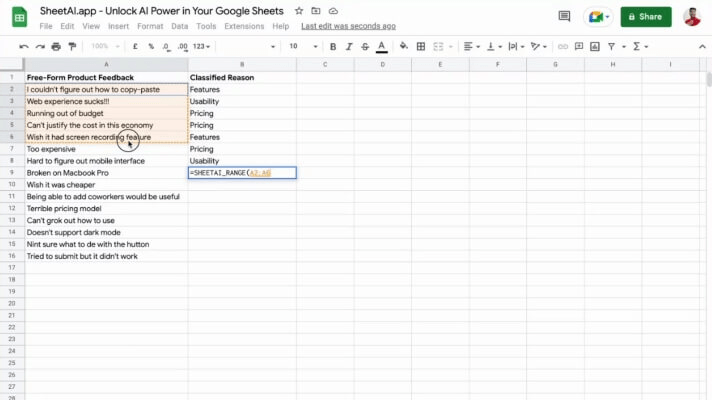Open comment history icon
This screenshot has height=400, width=712.
click(564, 17)
